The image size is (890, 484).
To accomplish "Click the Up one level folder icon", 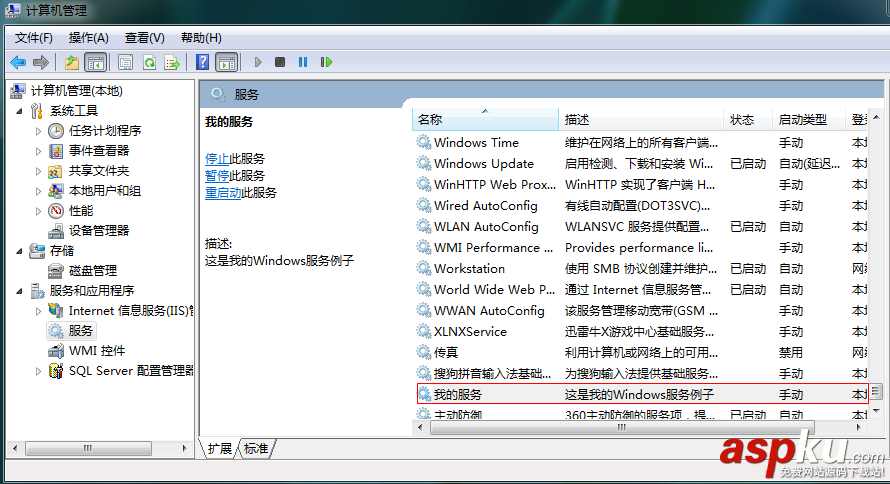I will (x=72, y=62).
